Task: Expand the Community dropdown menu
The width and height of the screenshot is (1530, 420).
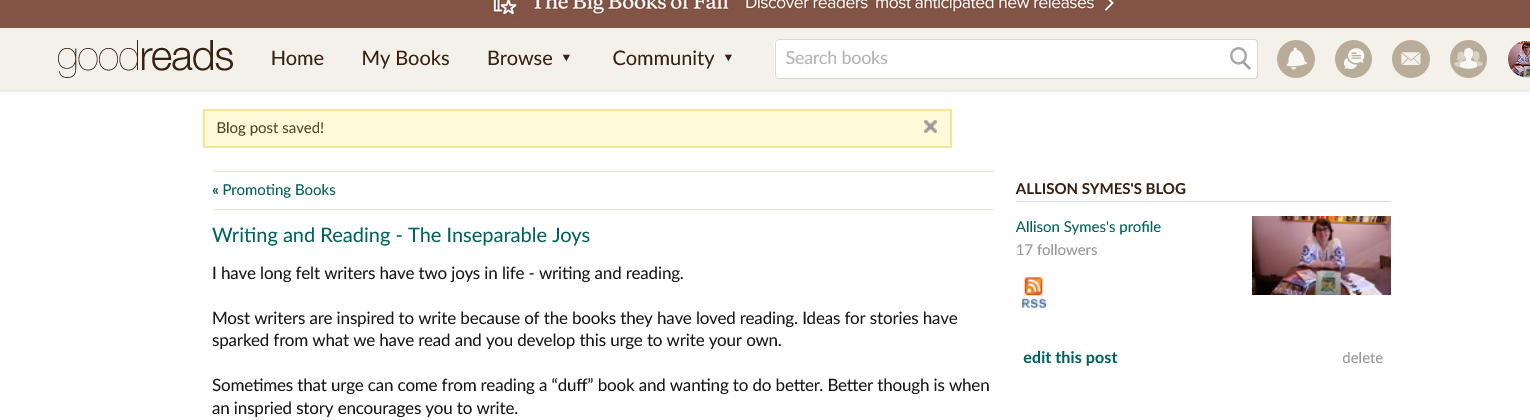Action: click(672, 58)
